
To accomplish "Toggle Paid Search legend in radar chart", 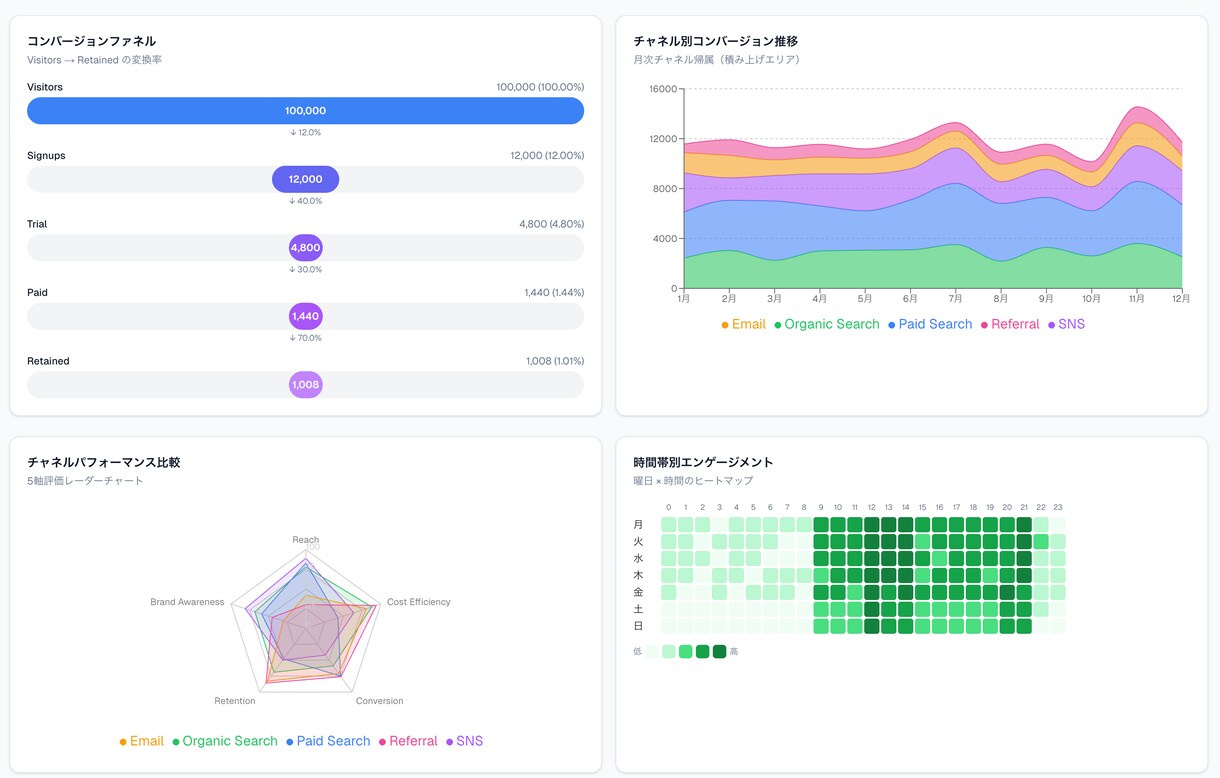I will point(328,741).
